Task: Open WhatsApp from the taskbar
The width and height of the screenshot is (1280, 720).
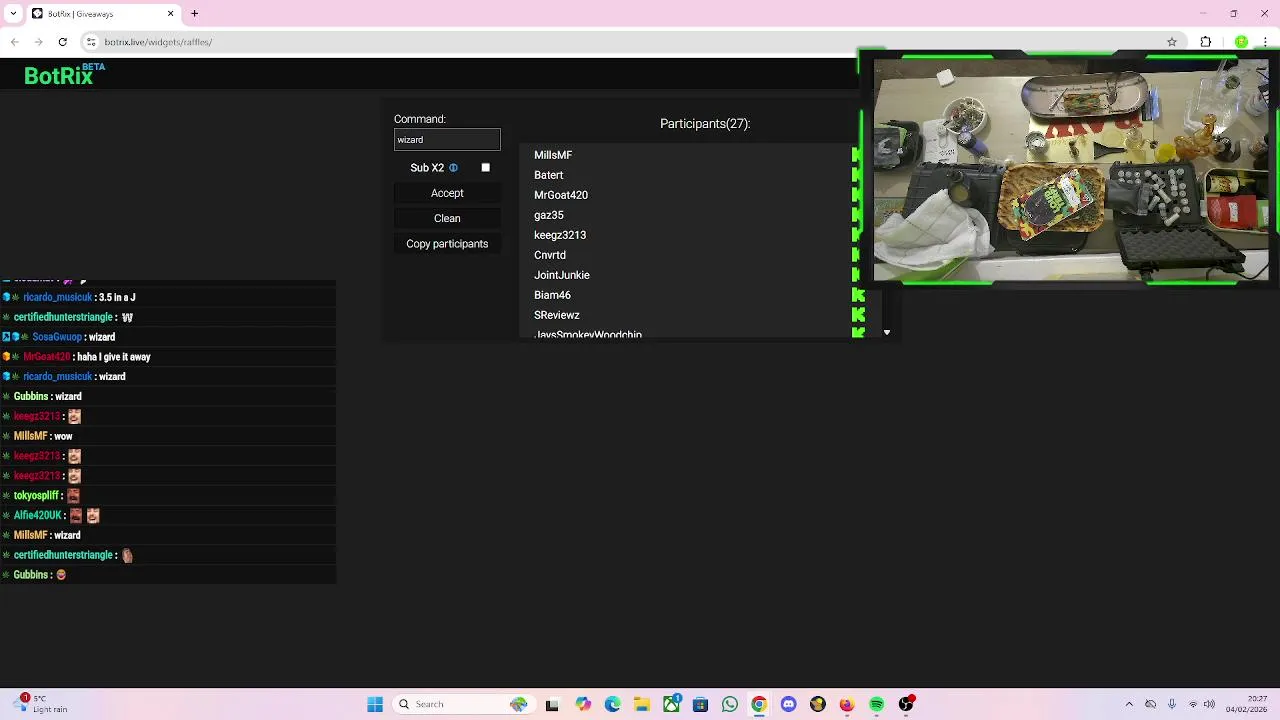Action: (730, 704)
